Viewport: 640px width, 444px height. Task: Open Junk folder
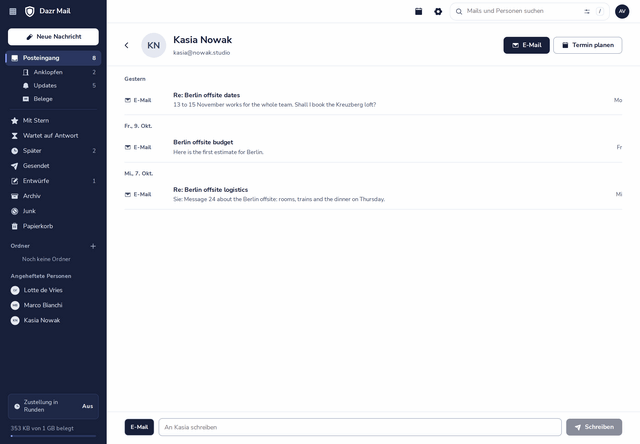pos(53,211)
